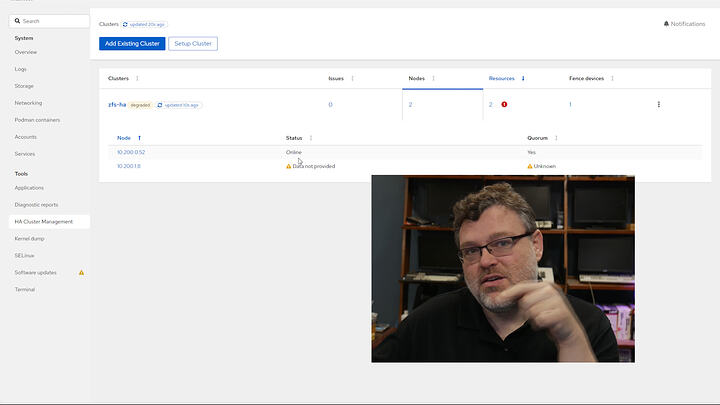
Task: Open Applications in sidebar
Action: (x=29, y=188)
